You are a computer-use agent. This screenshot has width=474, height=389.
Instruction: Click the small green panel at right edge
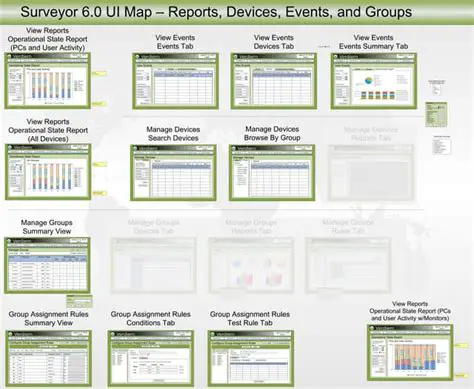[436, 114]
